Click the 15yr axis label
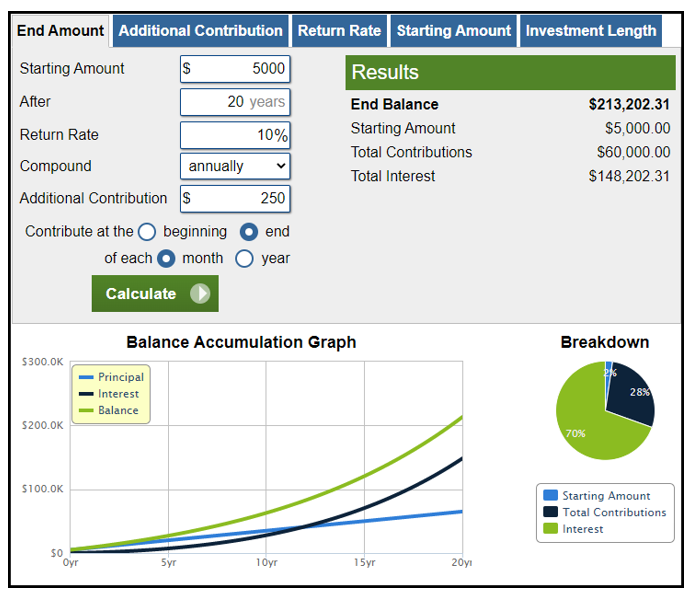 click(x=364, y=563)
